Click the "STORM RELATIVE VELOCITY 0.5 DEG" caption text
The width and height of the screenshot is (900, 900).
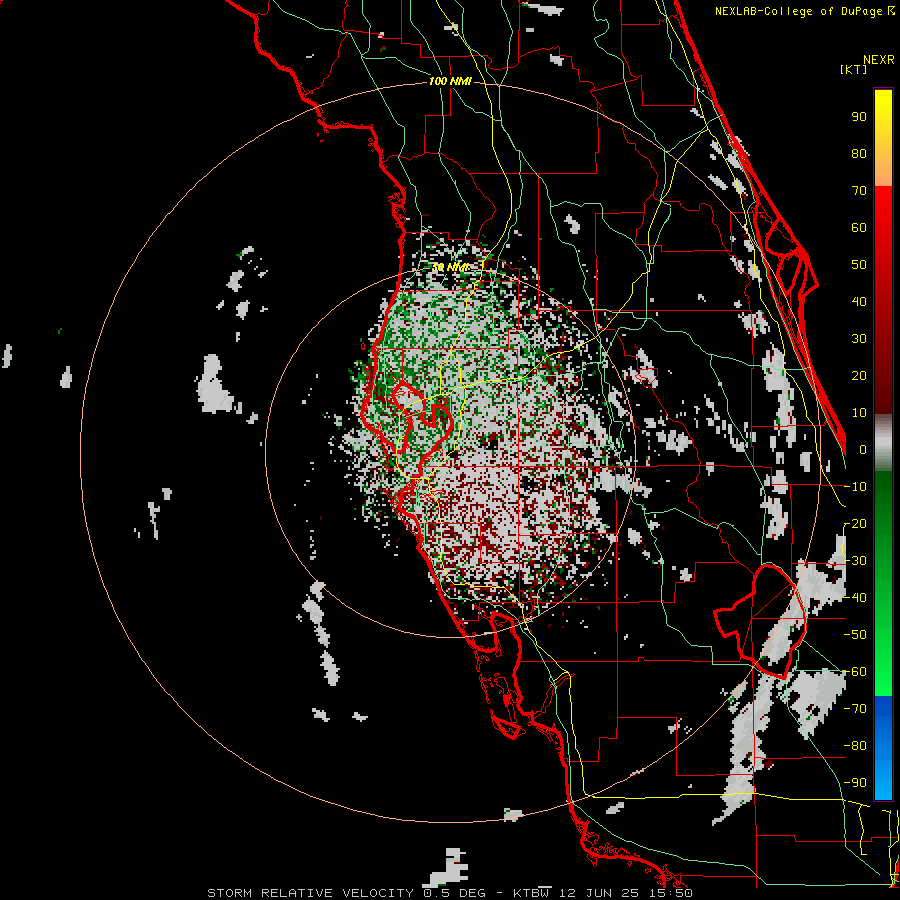346,893
